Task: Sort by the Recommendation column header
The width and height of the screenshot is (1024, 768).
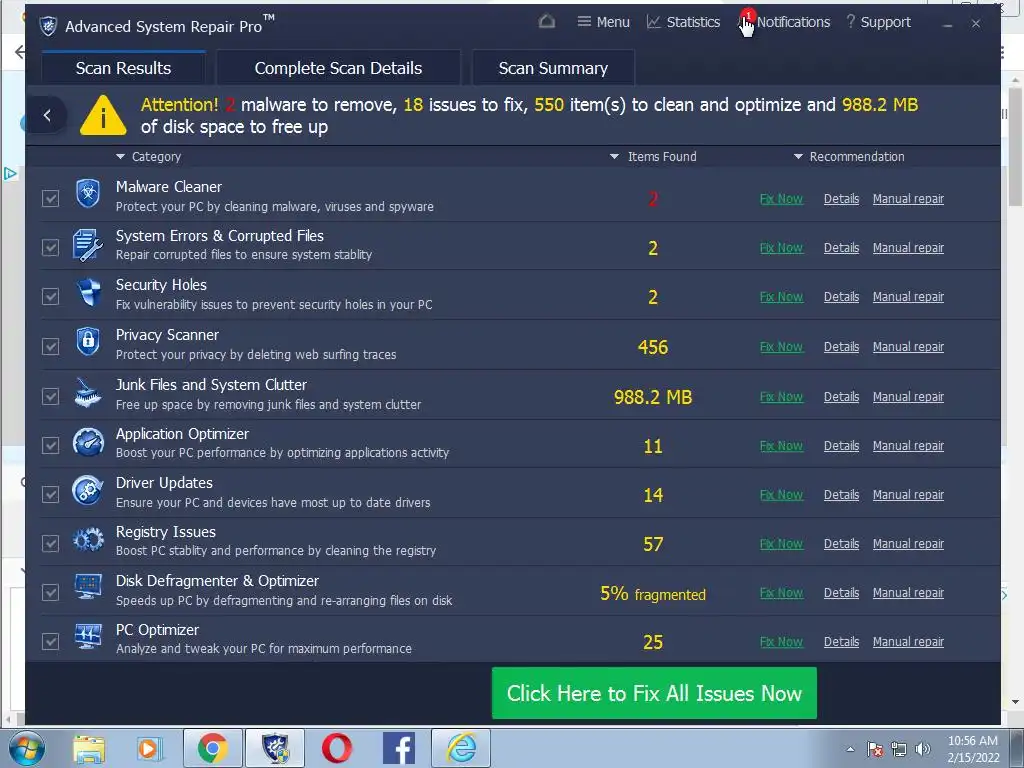Action: pos(849,157)
